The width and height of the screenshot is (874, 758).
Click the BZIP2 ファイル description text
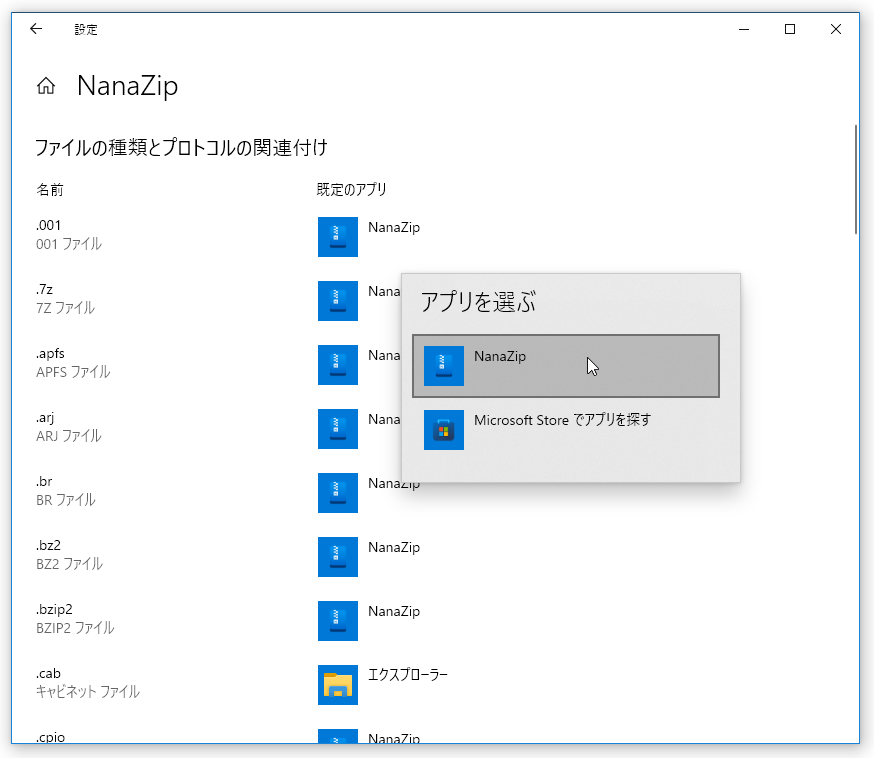(75, 628)
